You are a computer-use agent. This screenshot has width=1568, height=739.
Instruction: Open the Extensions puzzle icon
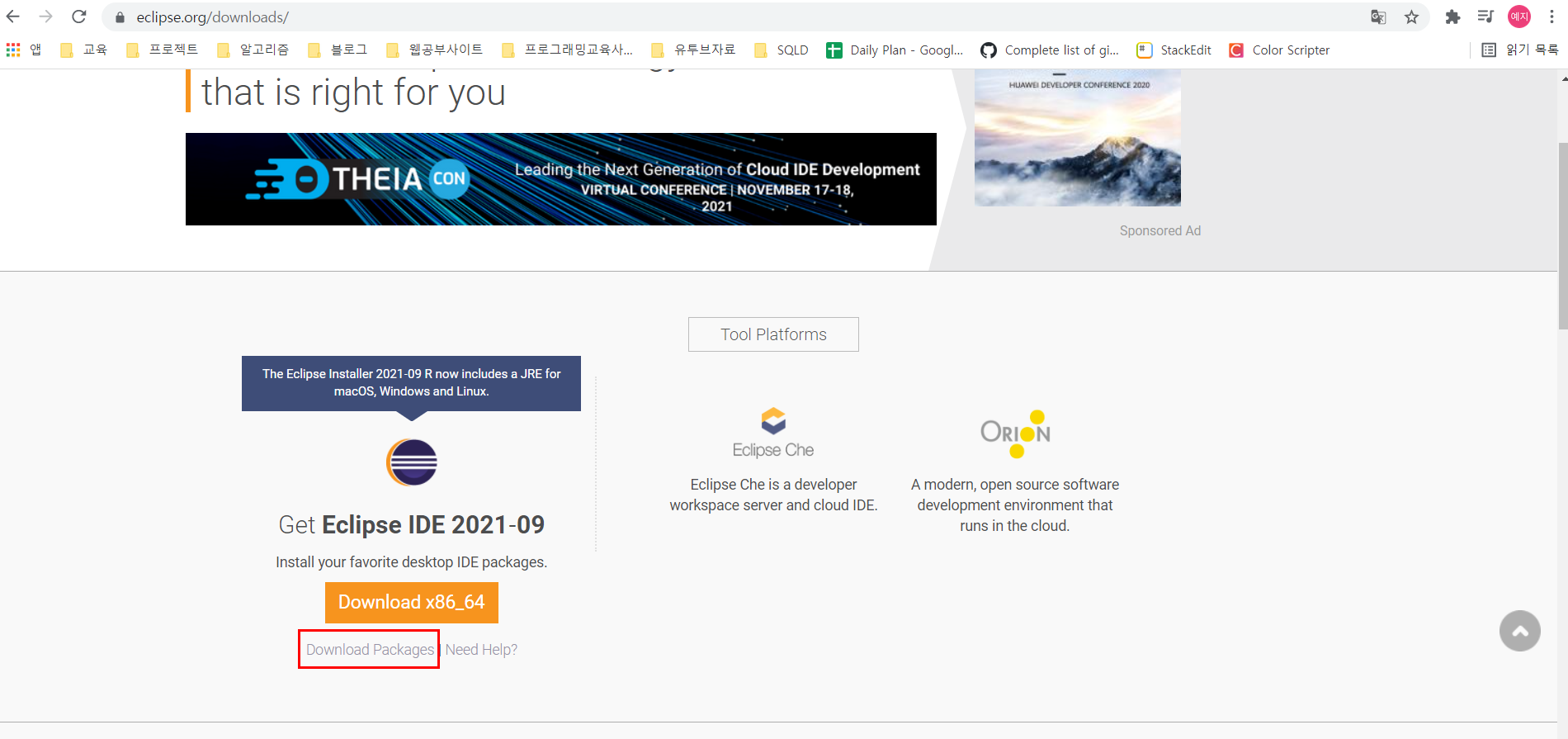1452,17
